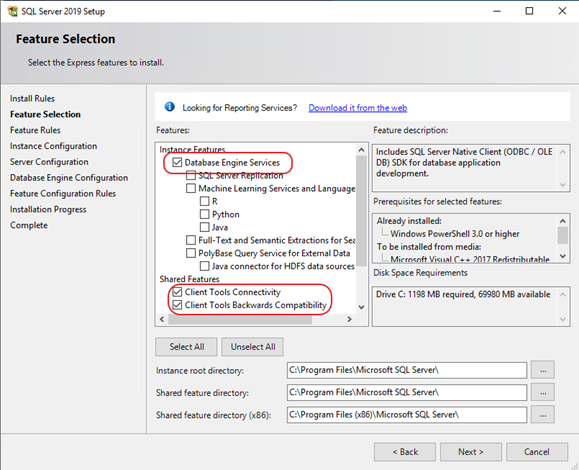The image size is (579, 470).
Task: Click the features list down scroll arrow
Action: pos(362,307)
